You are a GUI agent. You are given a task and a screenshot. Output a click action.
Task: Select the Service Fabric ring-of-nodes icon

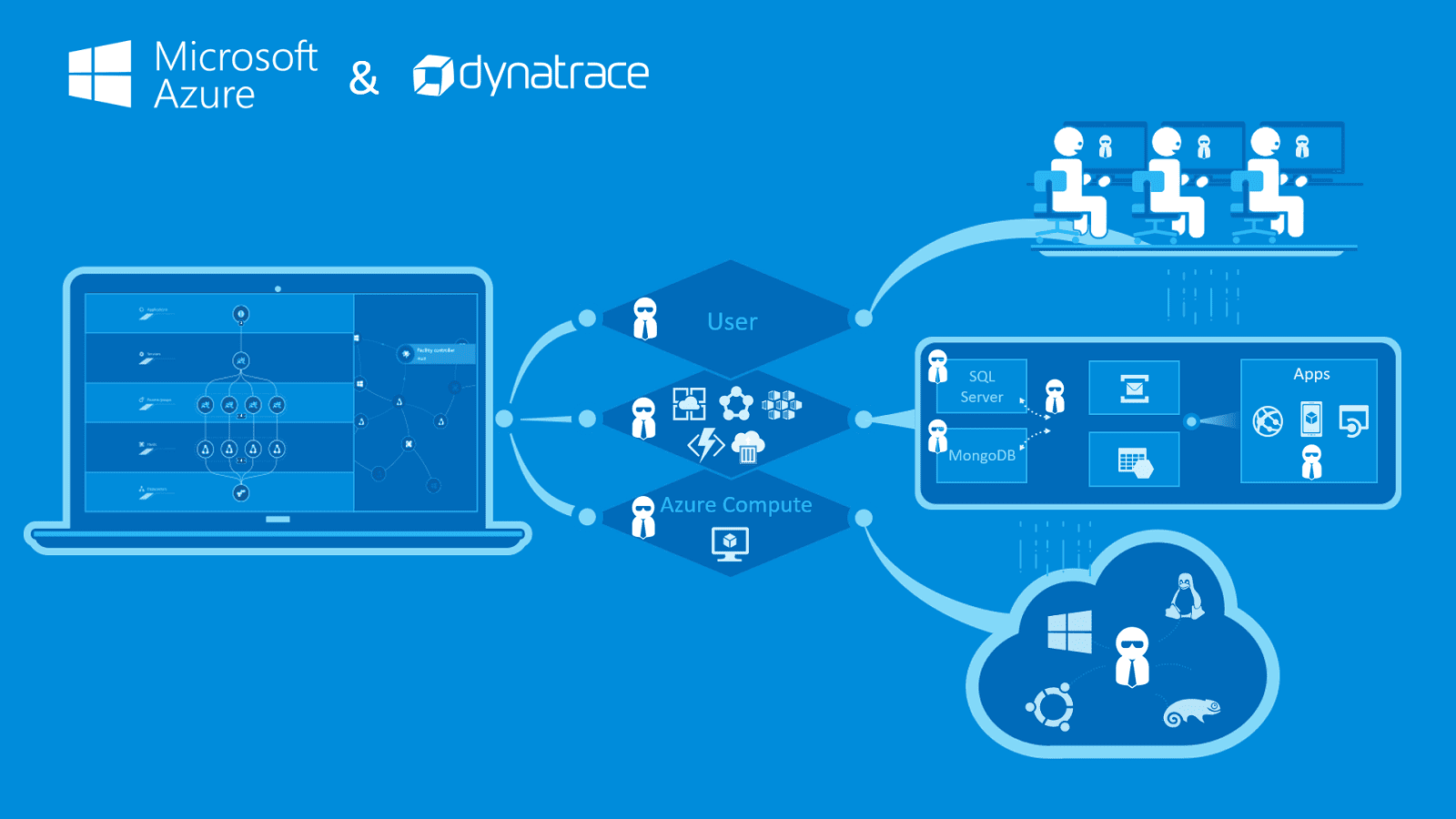pos(736,404)
